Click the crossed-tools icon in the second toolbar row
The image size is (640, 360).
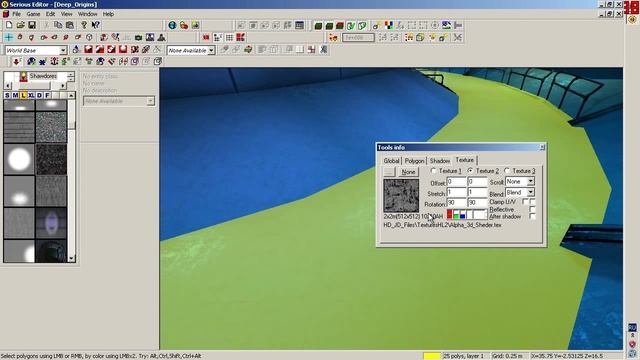coord(458,38)
